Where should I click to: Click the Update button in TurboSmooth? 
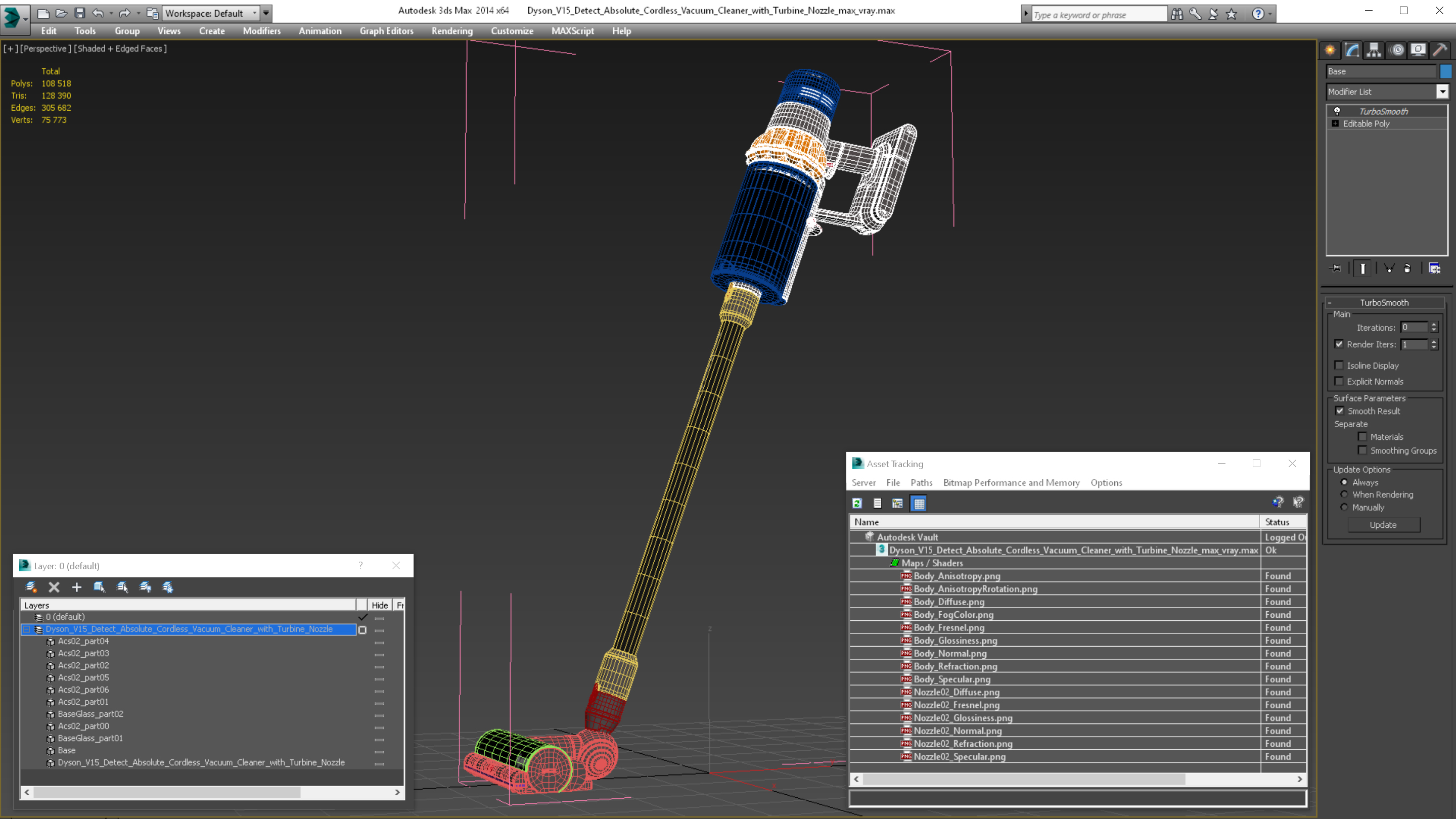pyautogui.click(x=1383, y=525)
